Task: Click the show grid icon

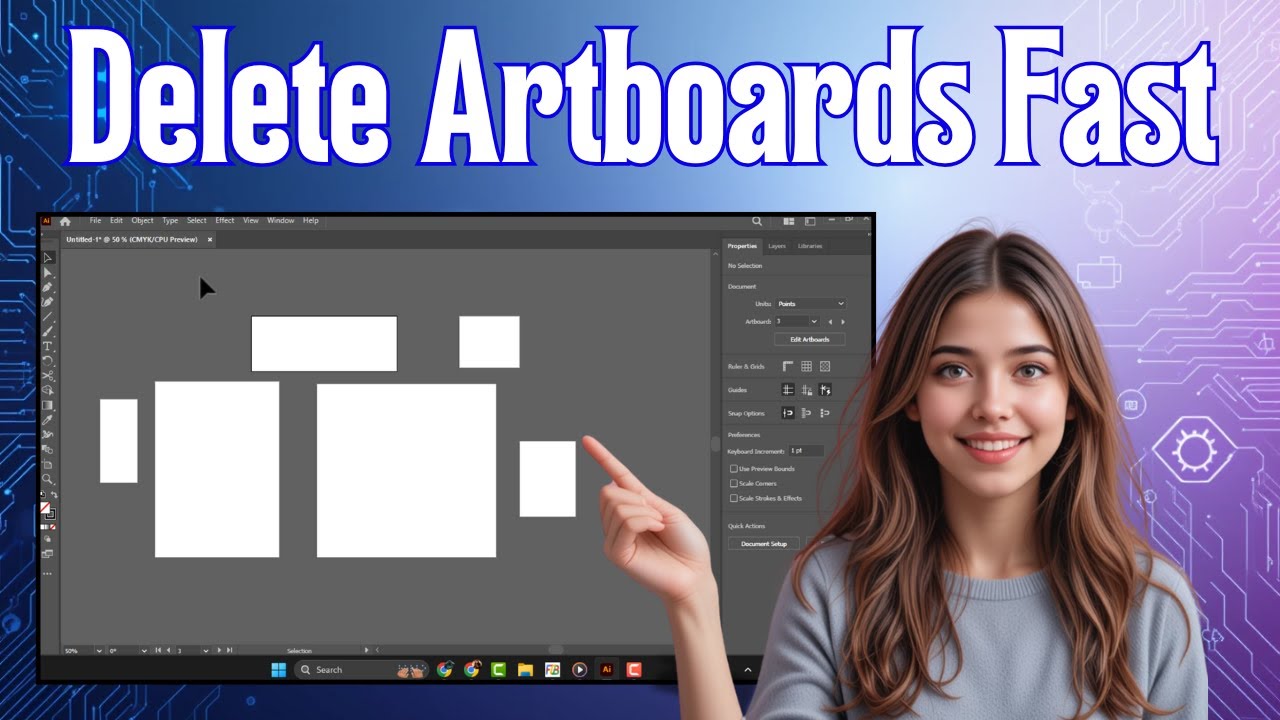Action: [806, 367]
